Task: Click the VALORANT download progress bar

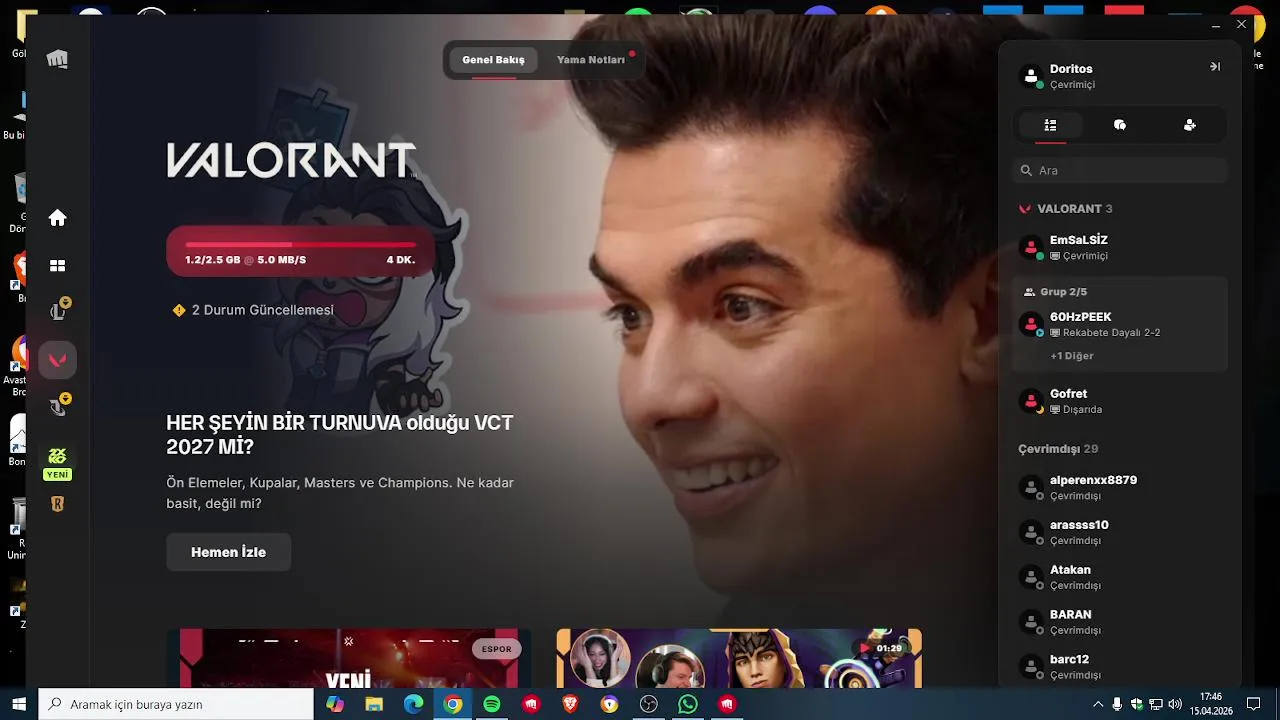Action: tap(301, 251)
